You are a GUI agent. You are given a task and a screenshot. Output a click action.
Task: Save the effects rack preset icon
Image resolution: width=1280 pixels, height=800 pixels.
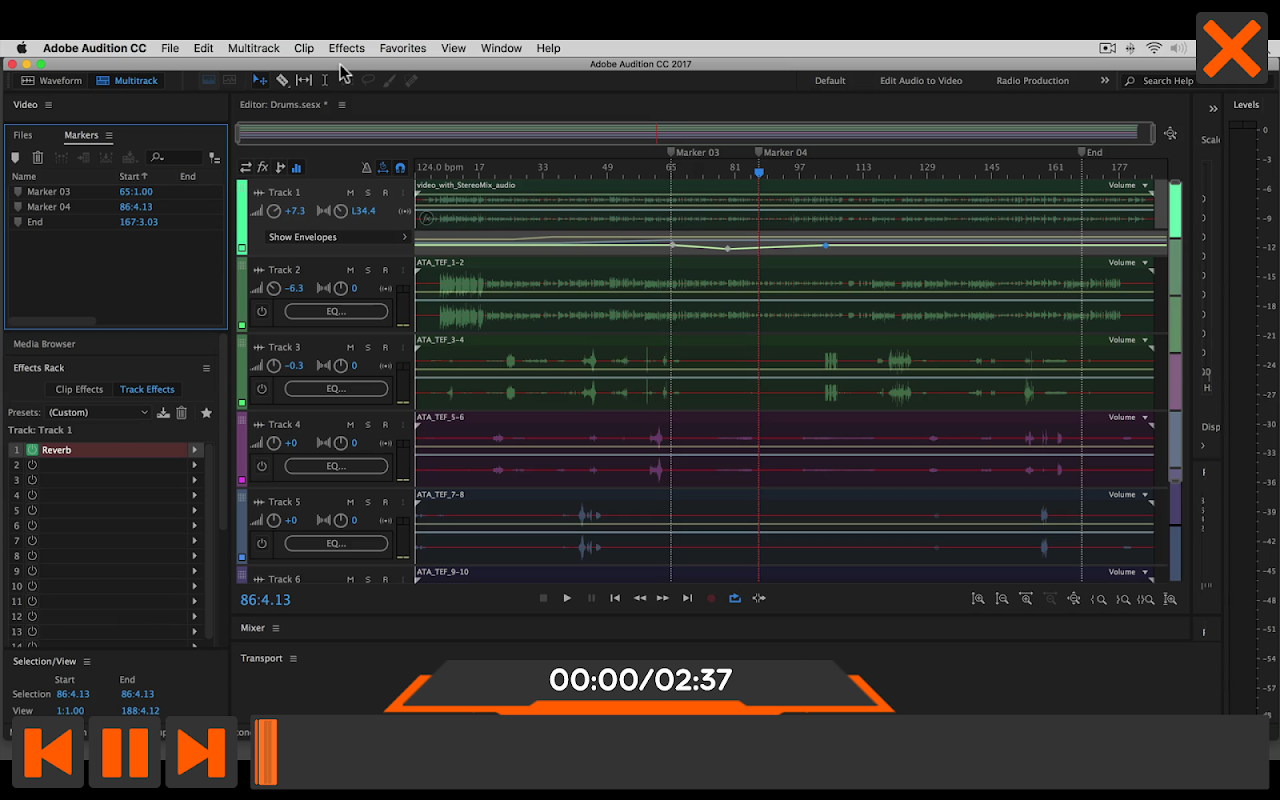click(x=163, y=412)
